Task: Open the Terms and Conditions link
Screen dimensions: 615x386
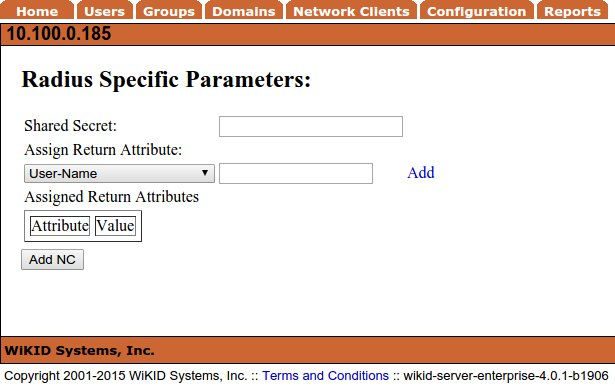Action: (x=326, y=376)
